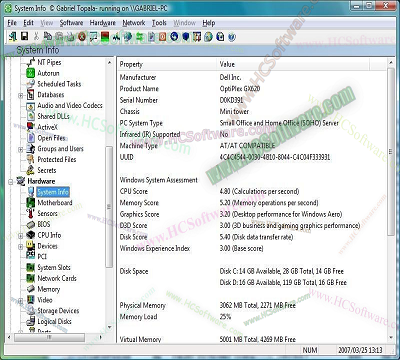The image size is (400, 360).
Task: Click the Secrets person icon
Action: point(31,170)
